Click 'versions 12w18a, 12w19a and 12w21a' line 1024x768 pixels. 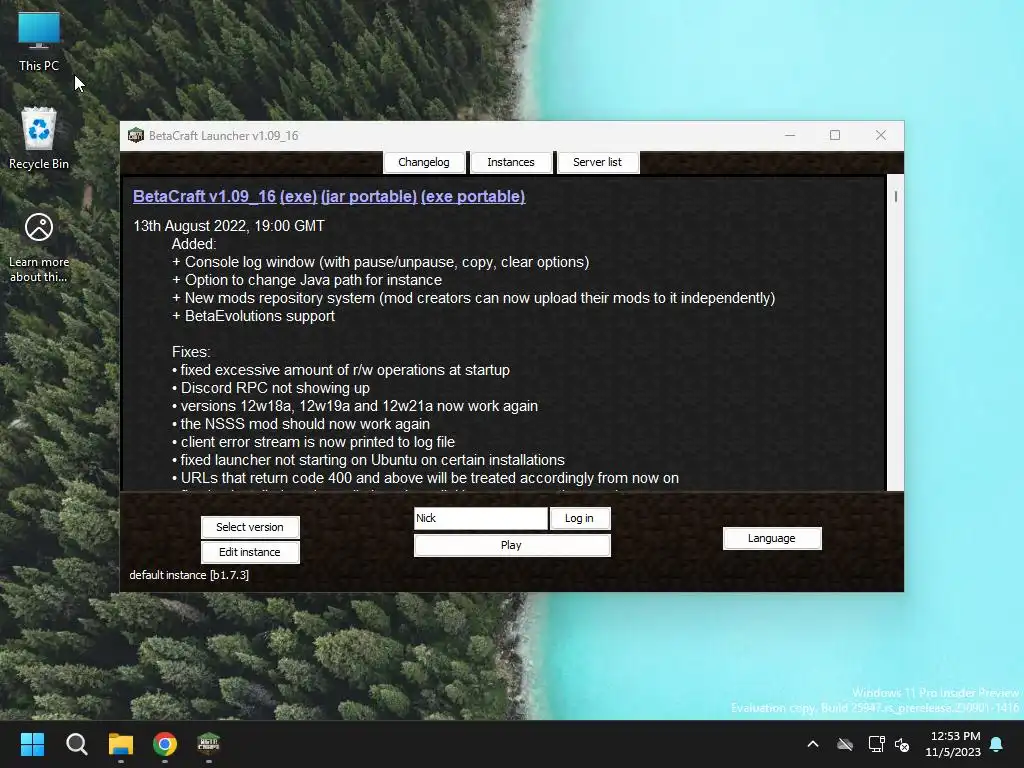tap(355, 406)
